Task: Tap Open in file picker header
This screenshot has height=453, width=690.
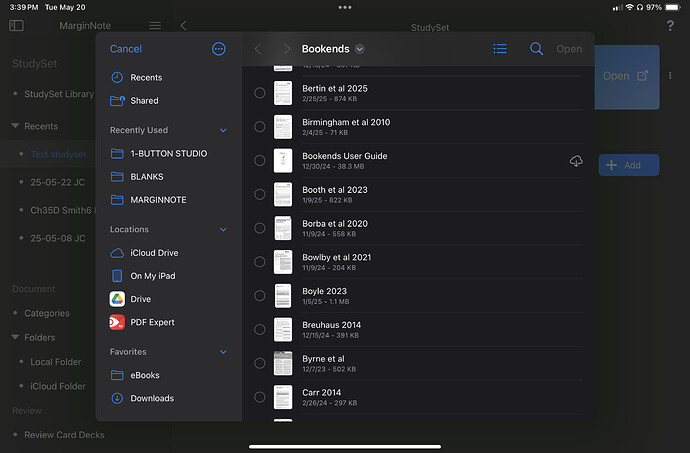Action: click(x=569, y=49)
